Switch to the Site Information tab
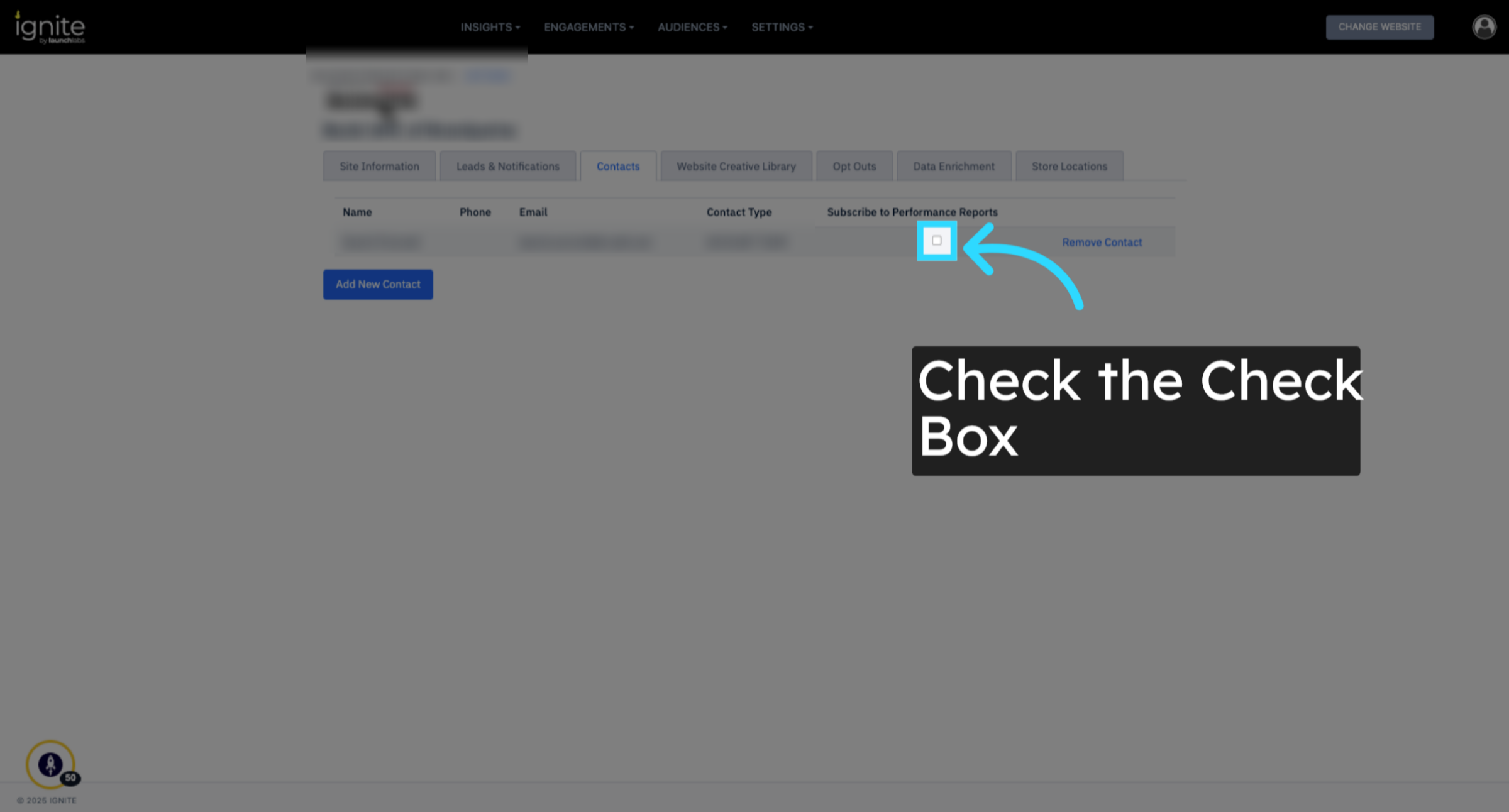Viewport: 1509px width, 812px height. [x=379, y=167]
